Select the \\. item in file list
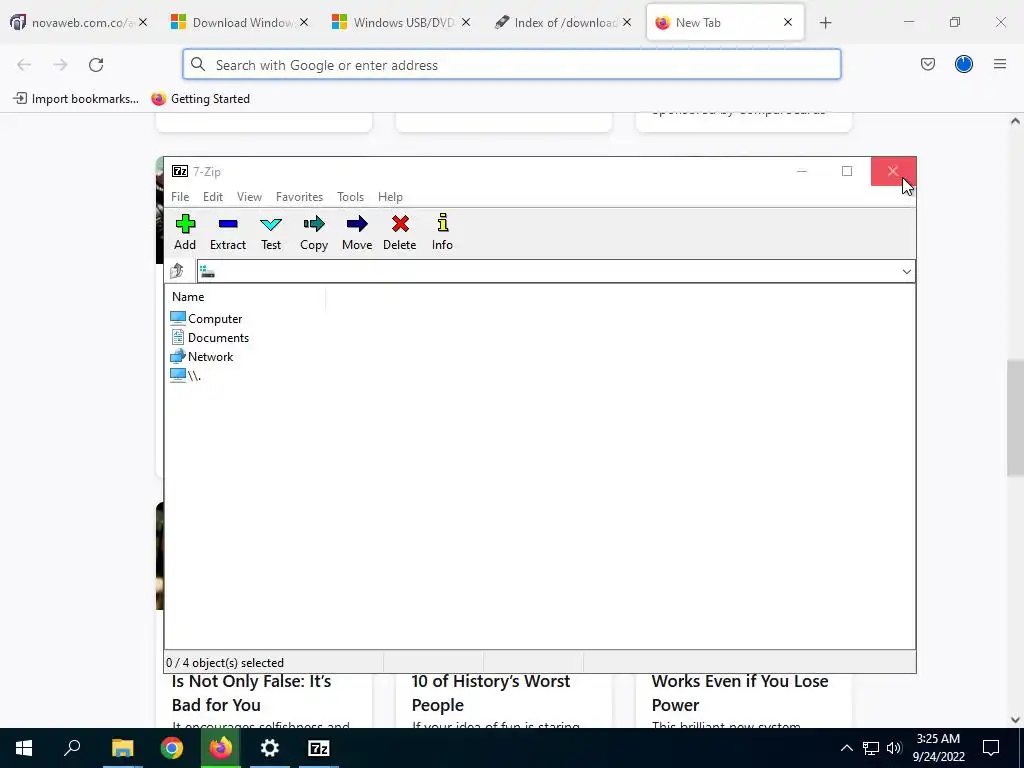This screenshot has width=1024, height=768. click(185, 376)
